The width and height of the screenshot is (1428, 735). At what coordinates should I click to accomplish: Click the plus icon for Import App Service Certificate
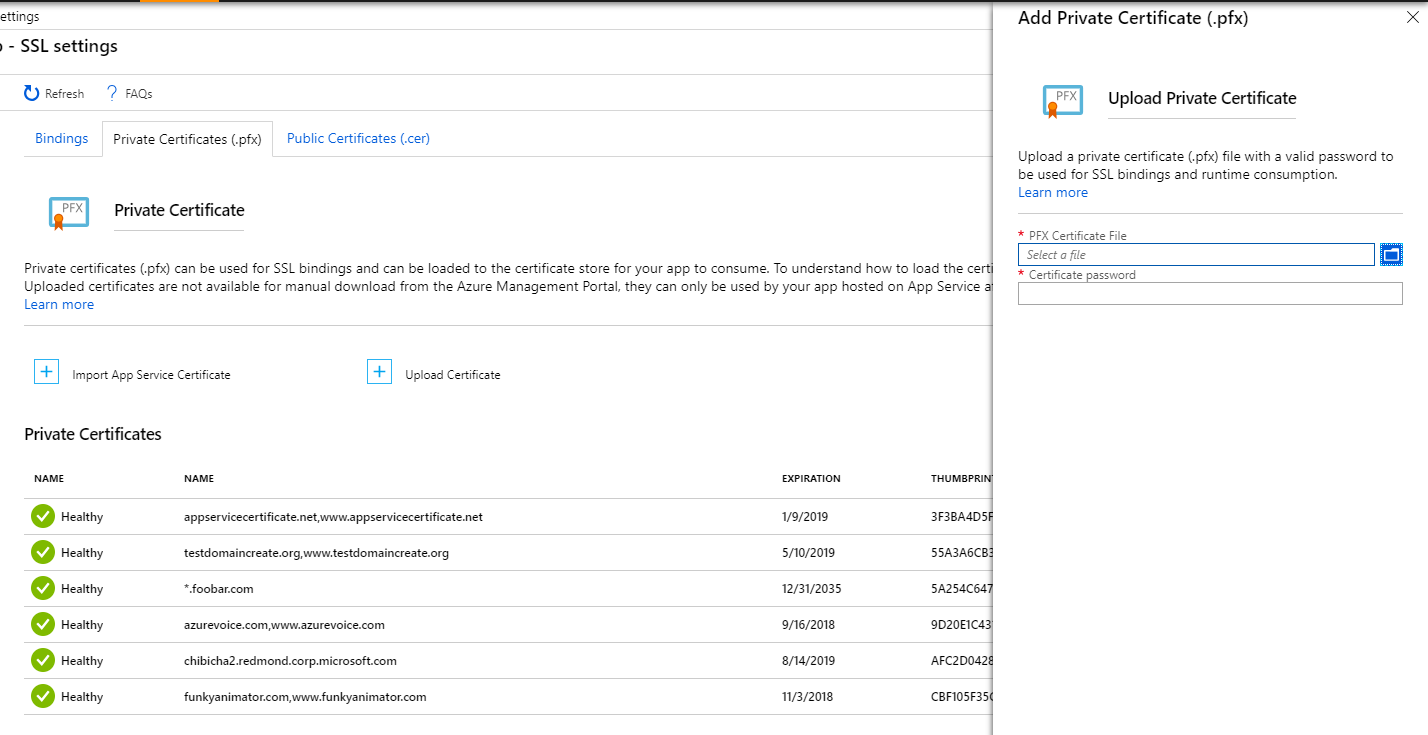46,372
